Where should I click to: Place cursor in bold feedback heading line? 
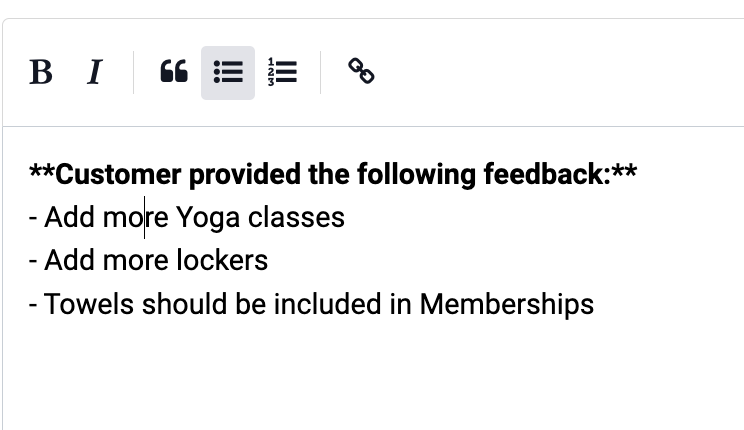click(x=333, y=174)
